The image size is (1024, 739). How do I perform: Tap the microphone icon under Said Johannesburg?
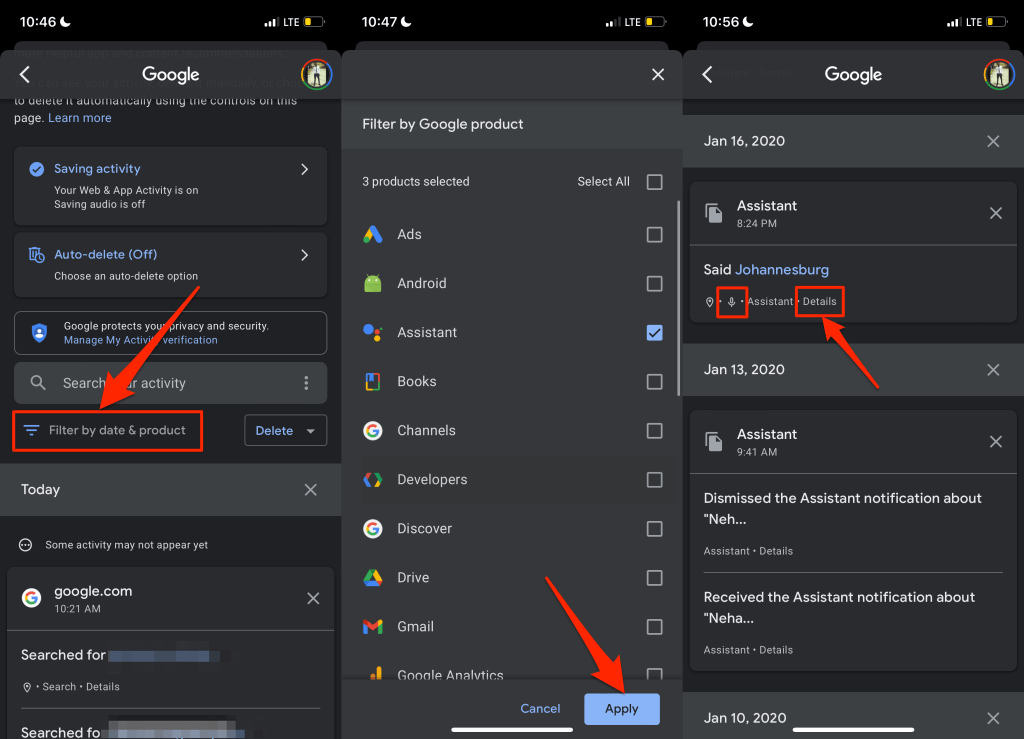tap(732, 302)
